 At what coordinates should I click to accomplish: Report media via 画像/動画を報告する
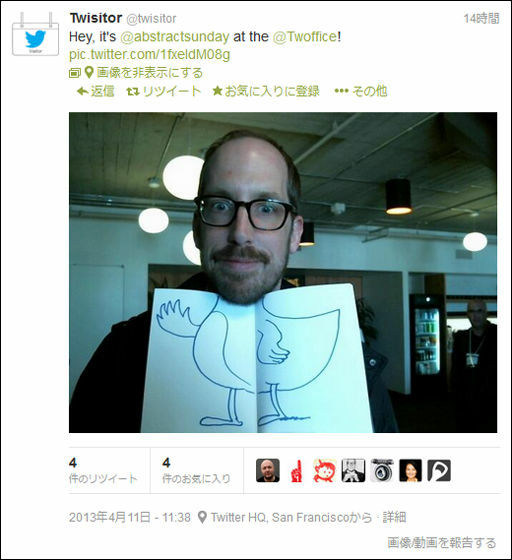pos(442,542)
